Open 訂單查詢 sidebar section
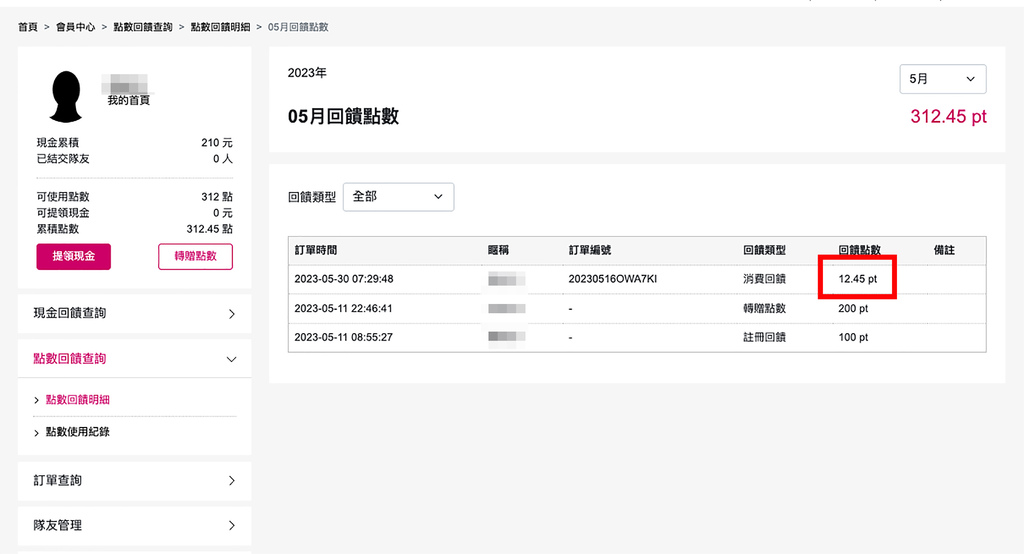Screen dimensions: 1024x554 coord(135,481)
